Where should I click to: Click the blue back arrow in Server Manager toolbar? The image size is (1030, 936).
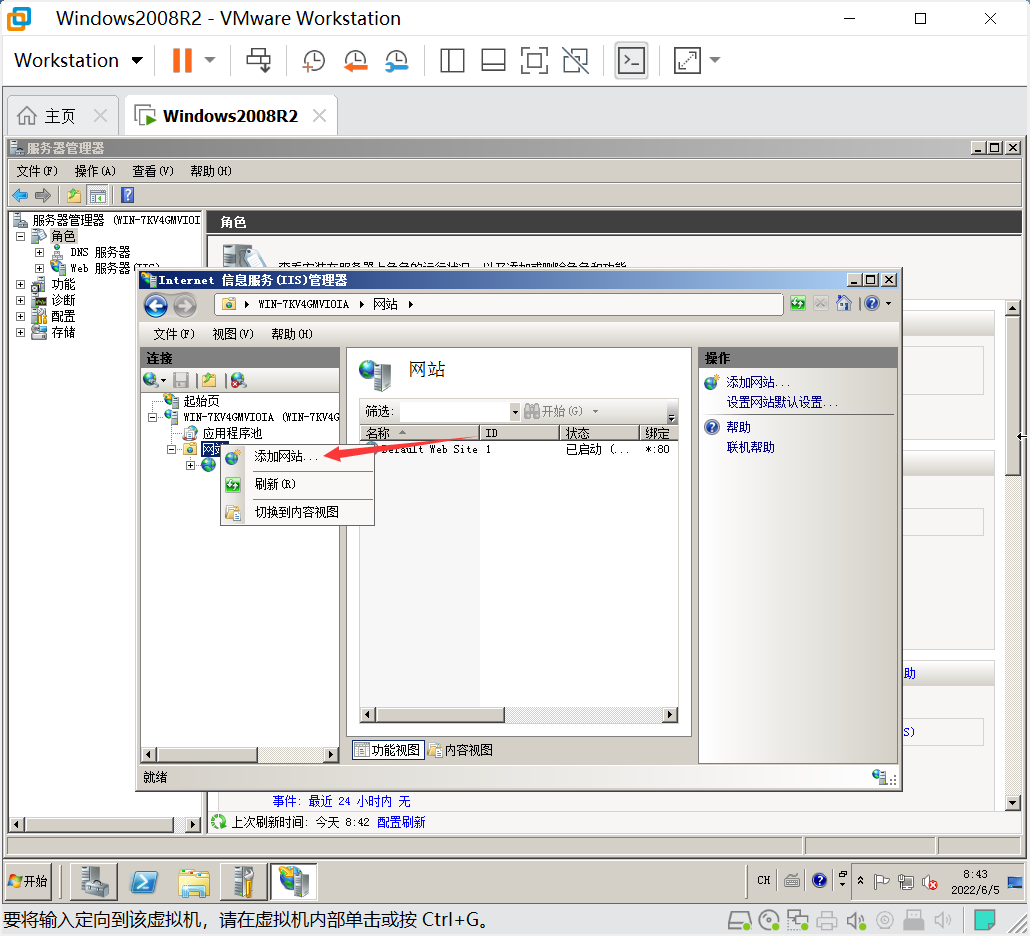tap(20, 195)
